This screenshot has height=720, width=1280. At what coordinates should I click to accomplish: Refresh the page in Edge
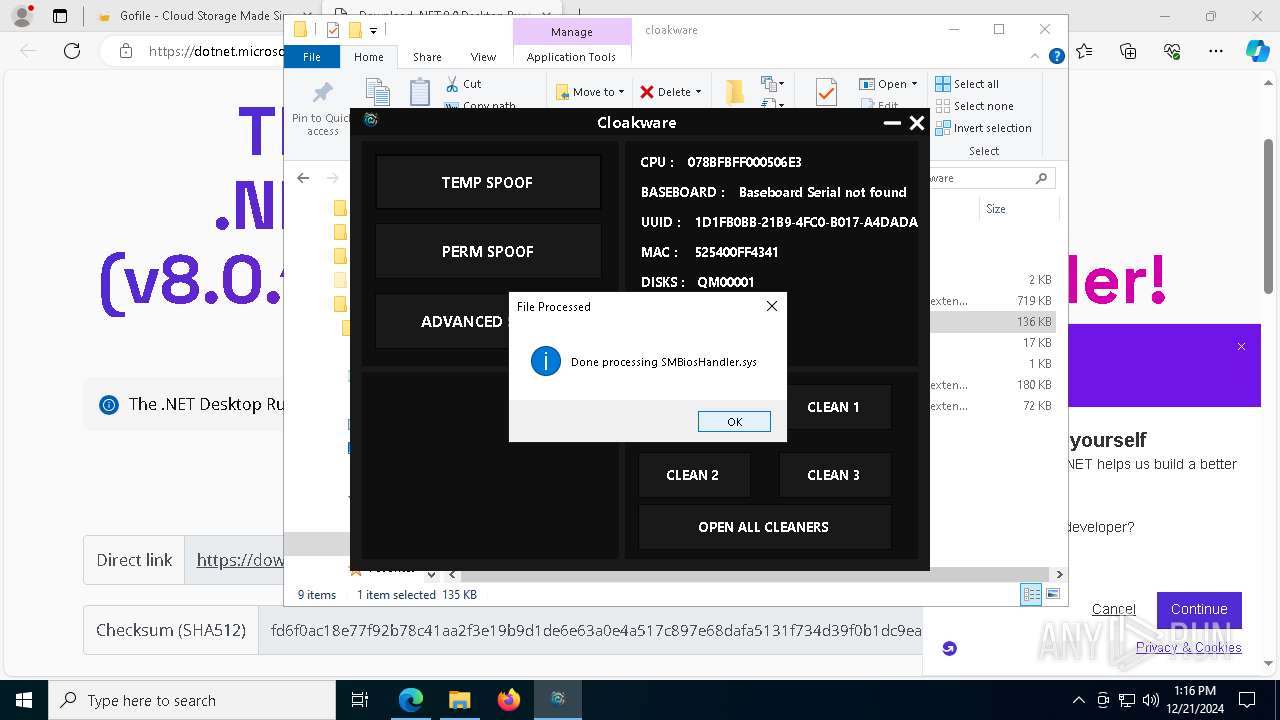pyautogui.click(x=72, y=51)
